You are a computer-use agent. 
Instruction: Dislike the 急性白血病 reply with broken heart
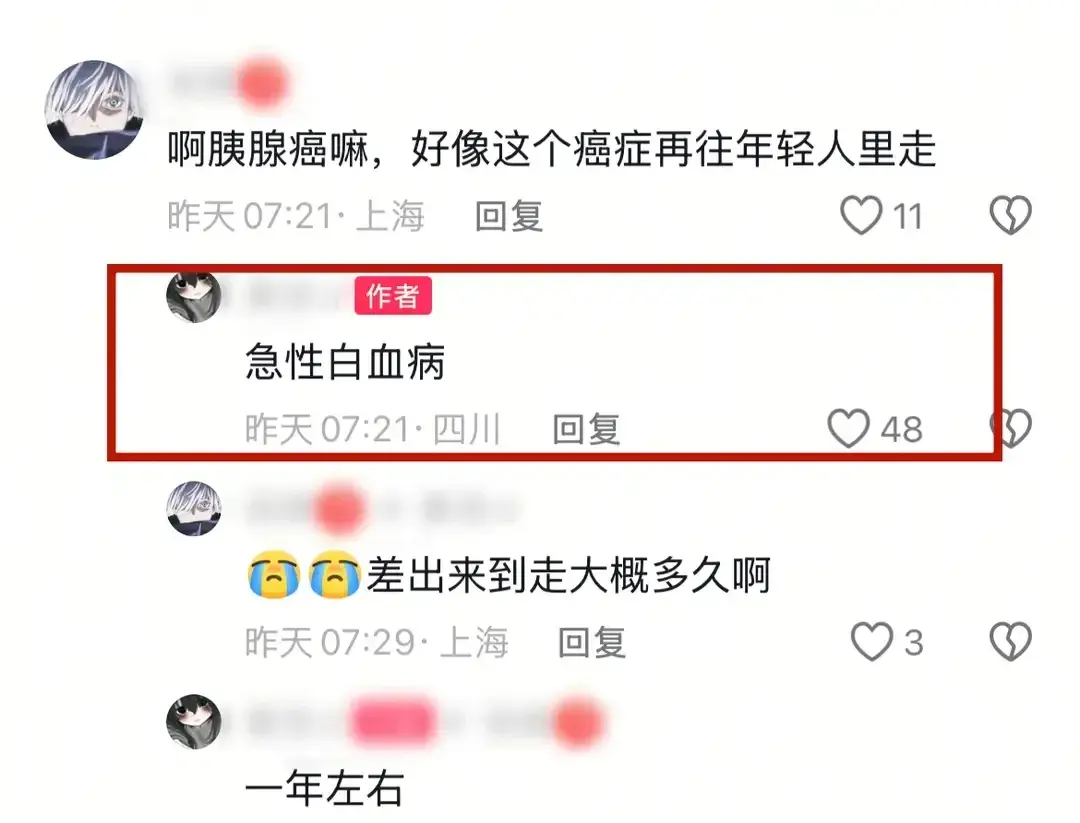pyautogui.click(x=1010, y=428)
